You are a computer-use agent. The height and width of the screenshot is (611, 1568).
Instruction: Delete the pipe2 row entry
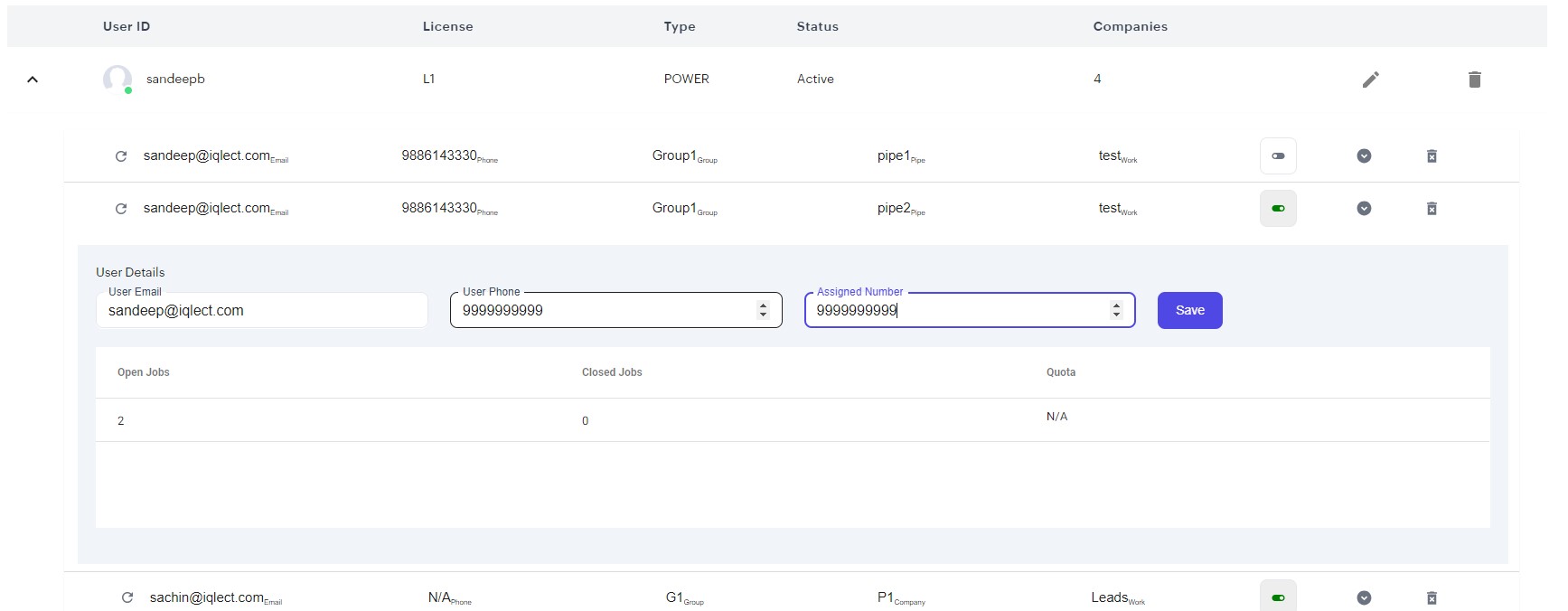pyautogui.click(x=1432, y=209)
